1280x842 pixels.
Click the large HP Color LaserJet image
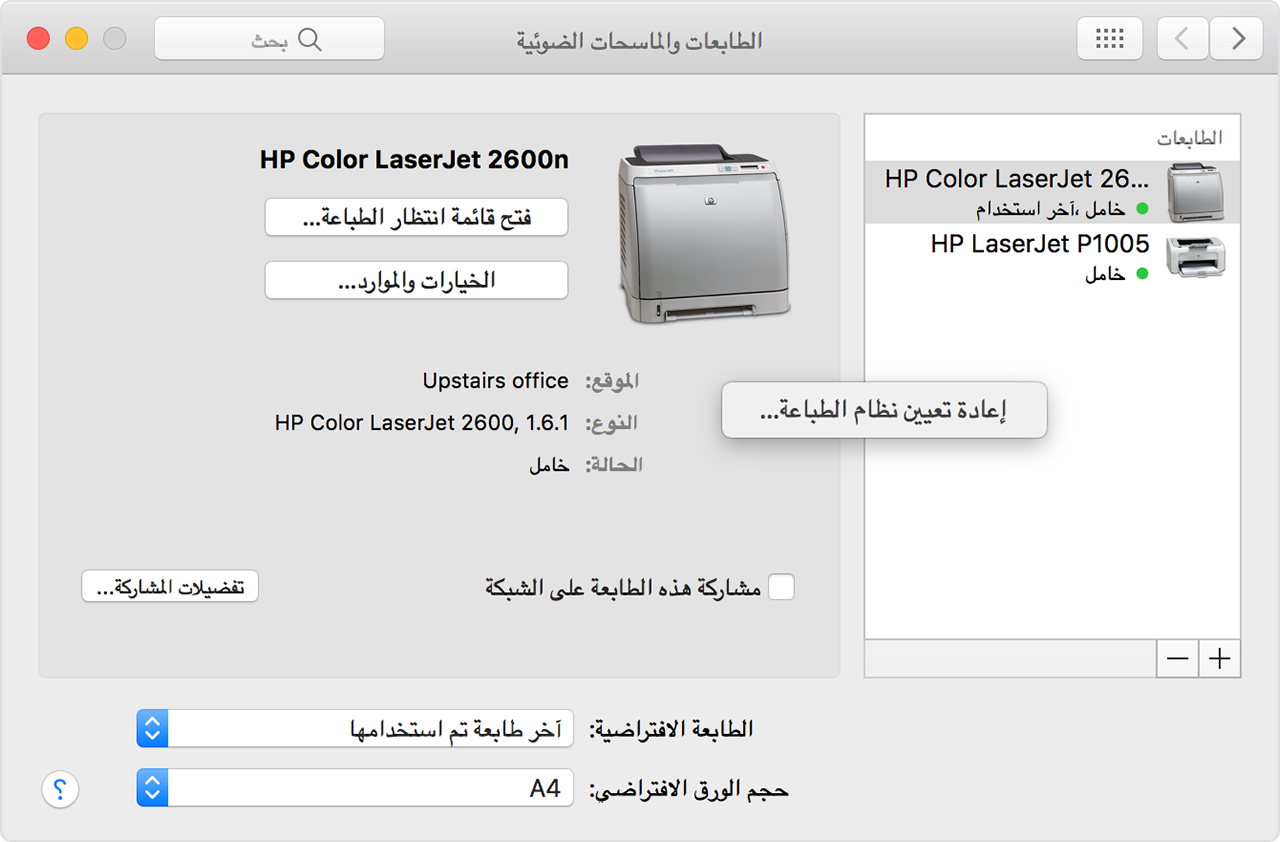tap(704, 234)
